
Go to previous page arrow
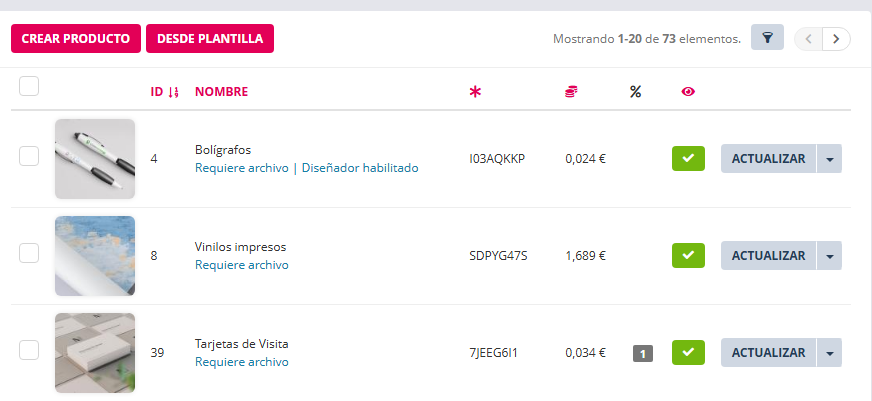click(808, 39)
